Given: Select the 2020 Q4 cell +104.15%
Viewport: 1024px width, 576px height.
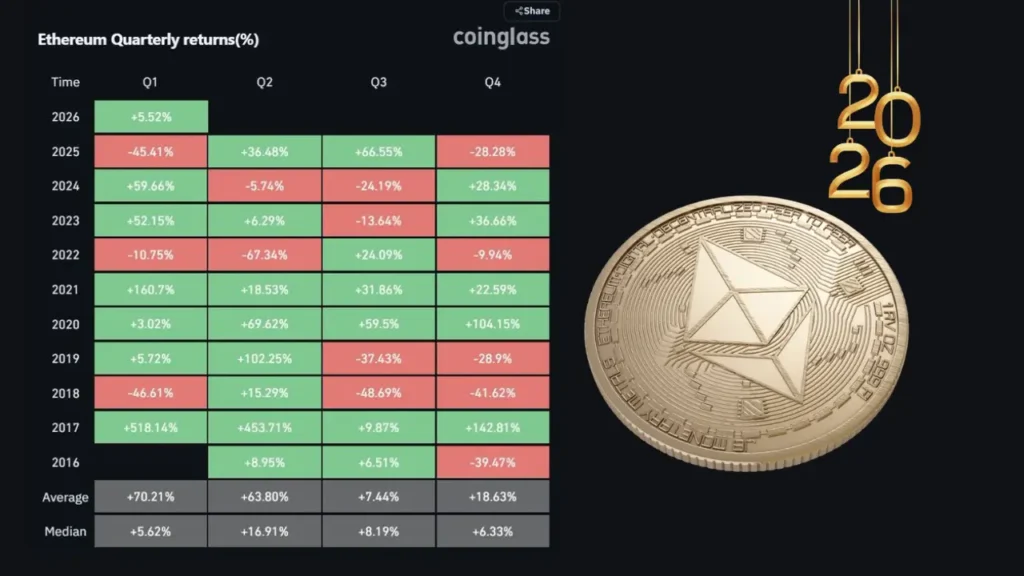Looking at the screenshot, I should 492,324.
